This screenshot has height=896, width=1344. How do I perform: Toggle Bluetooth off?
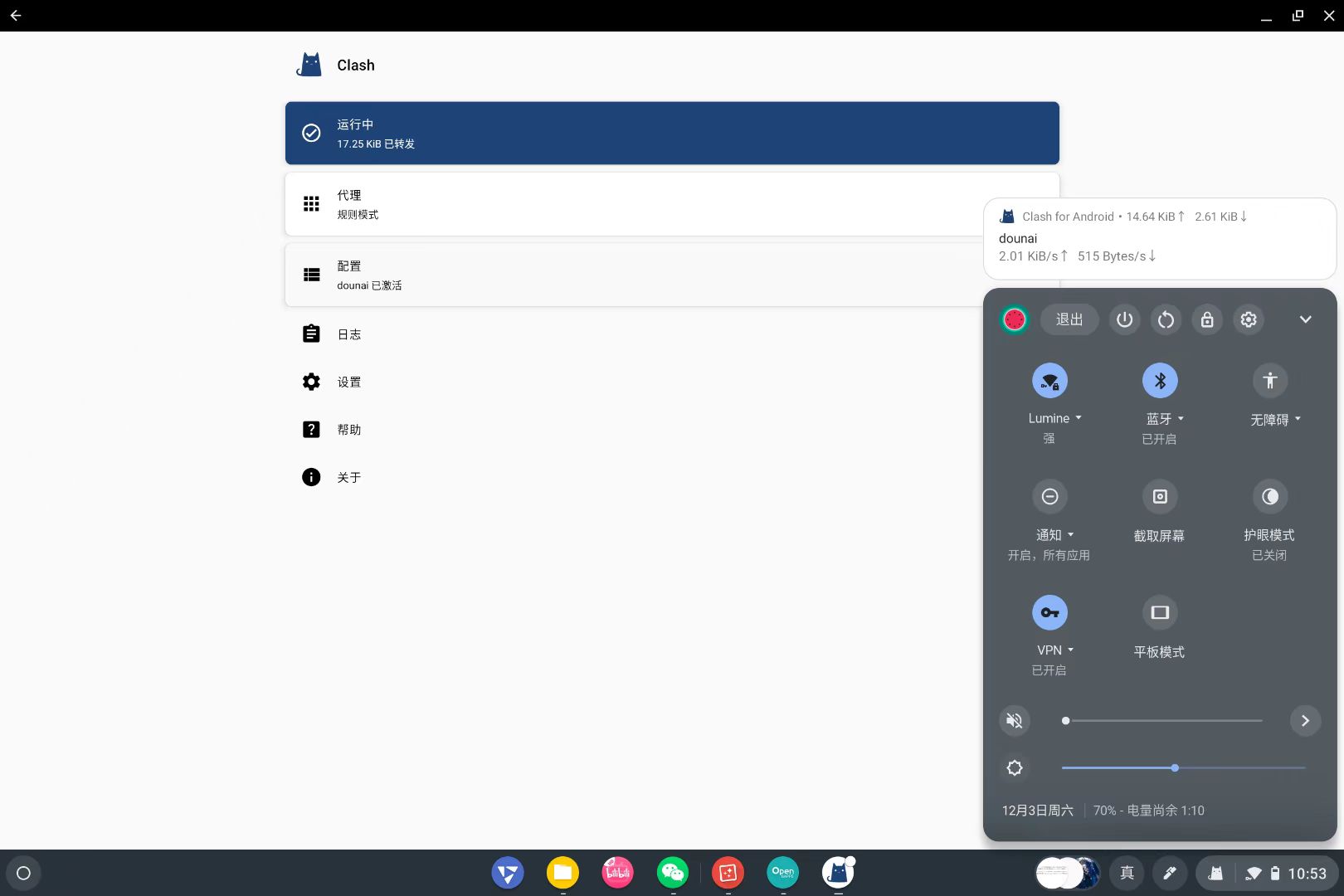1160,381
